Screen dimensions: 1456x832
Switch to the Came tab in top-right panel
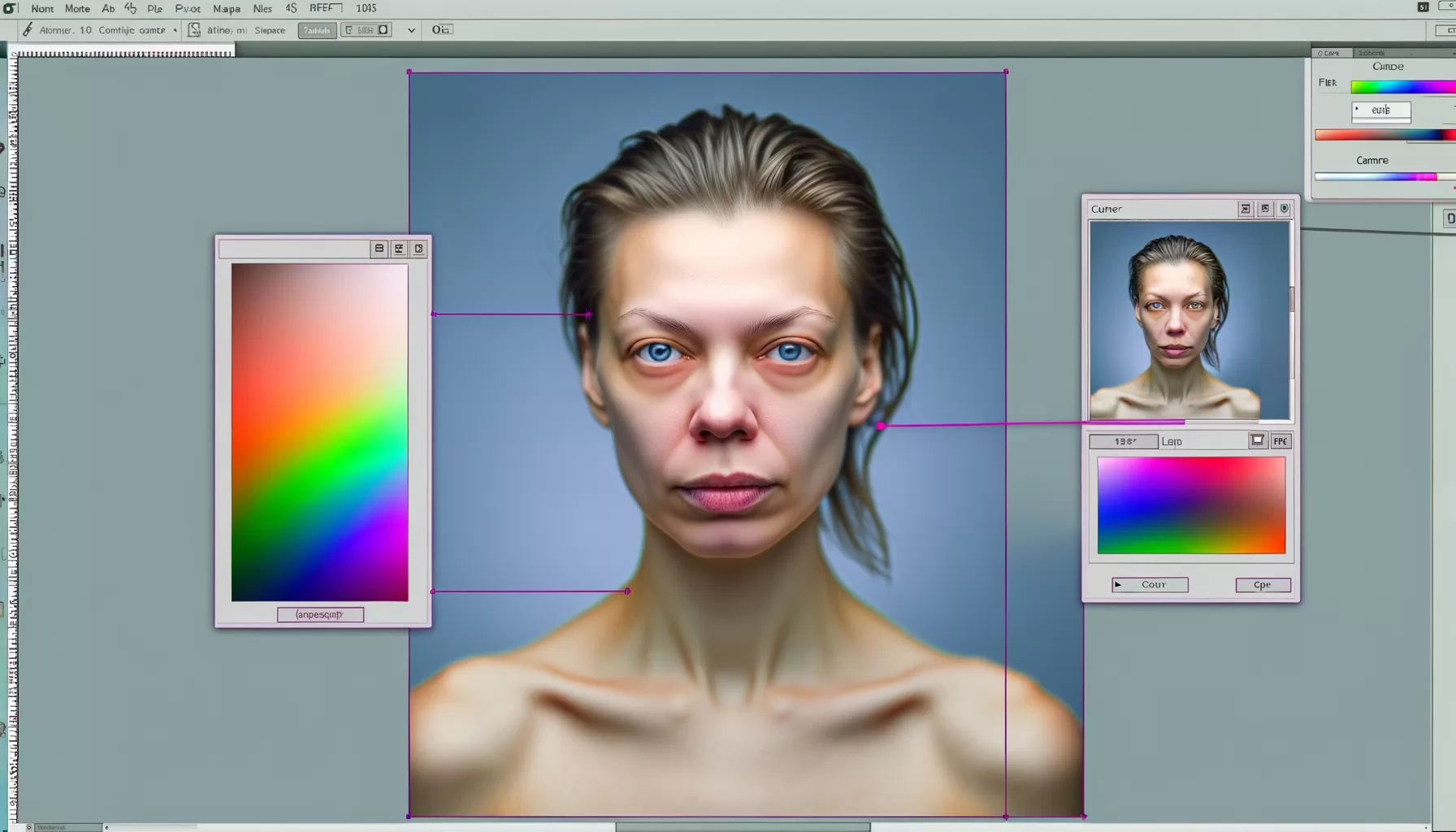[x=1332, y=53]
